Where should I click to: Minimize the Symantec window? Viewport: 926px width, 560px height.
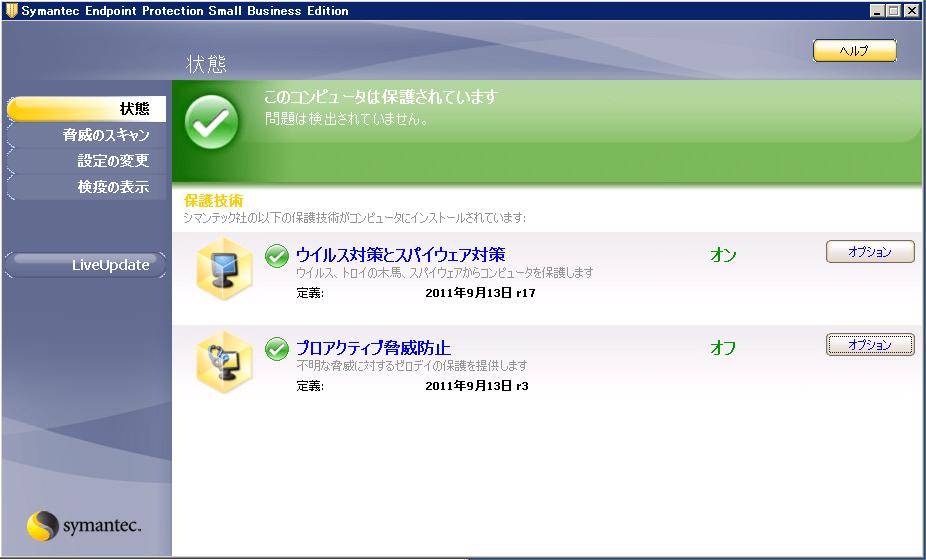[x=877, y=11]
